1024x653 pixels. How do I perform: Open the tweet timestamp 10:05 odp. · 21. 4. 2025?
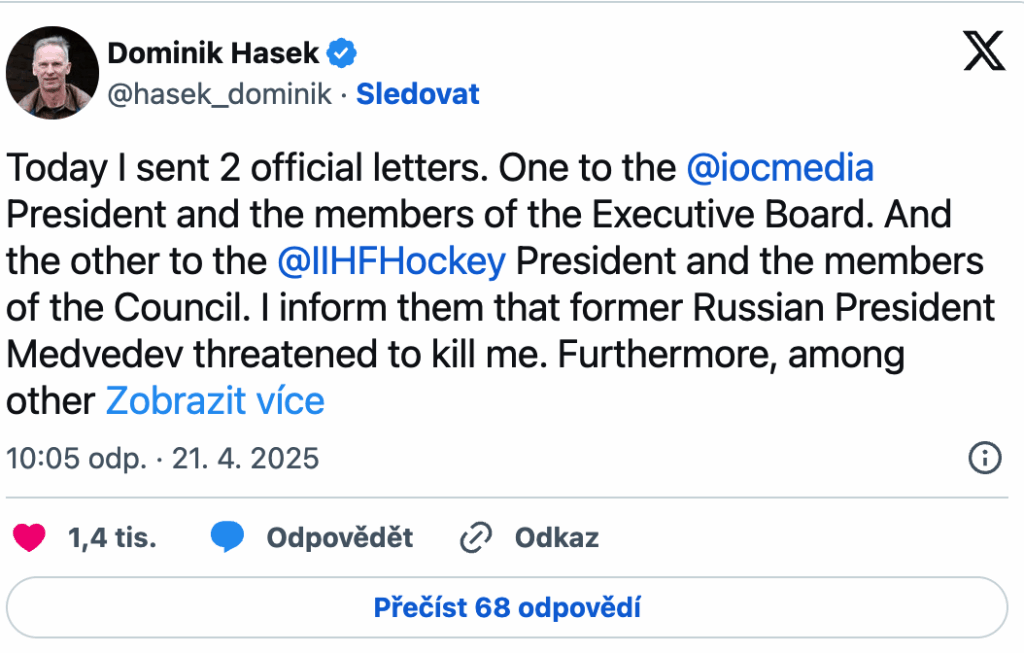point(163,458)
